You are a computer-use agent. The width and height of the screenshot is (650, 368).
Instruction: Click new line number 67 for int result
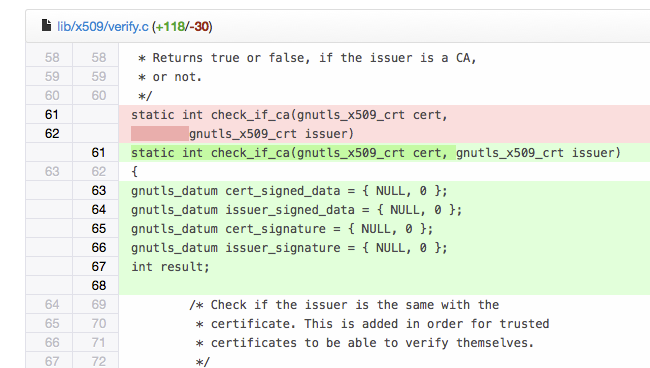point(98,266)
